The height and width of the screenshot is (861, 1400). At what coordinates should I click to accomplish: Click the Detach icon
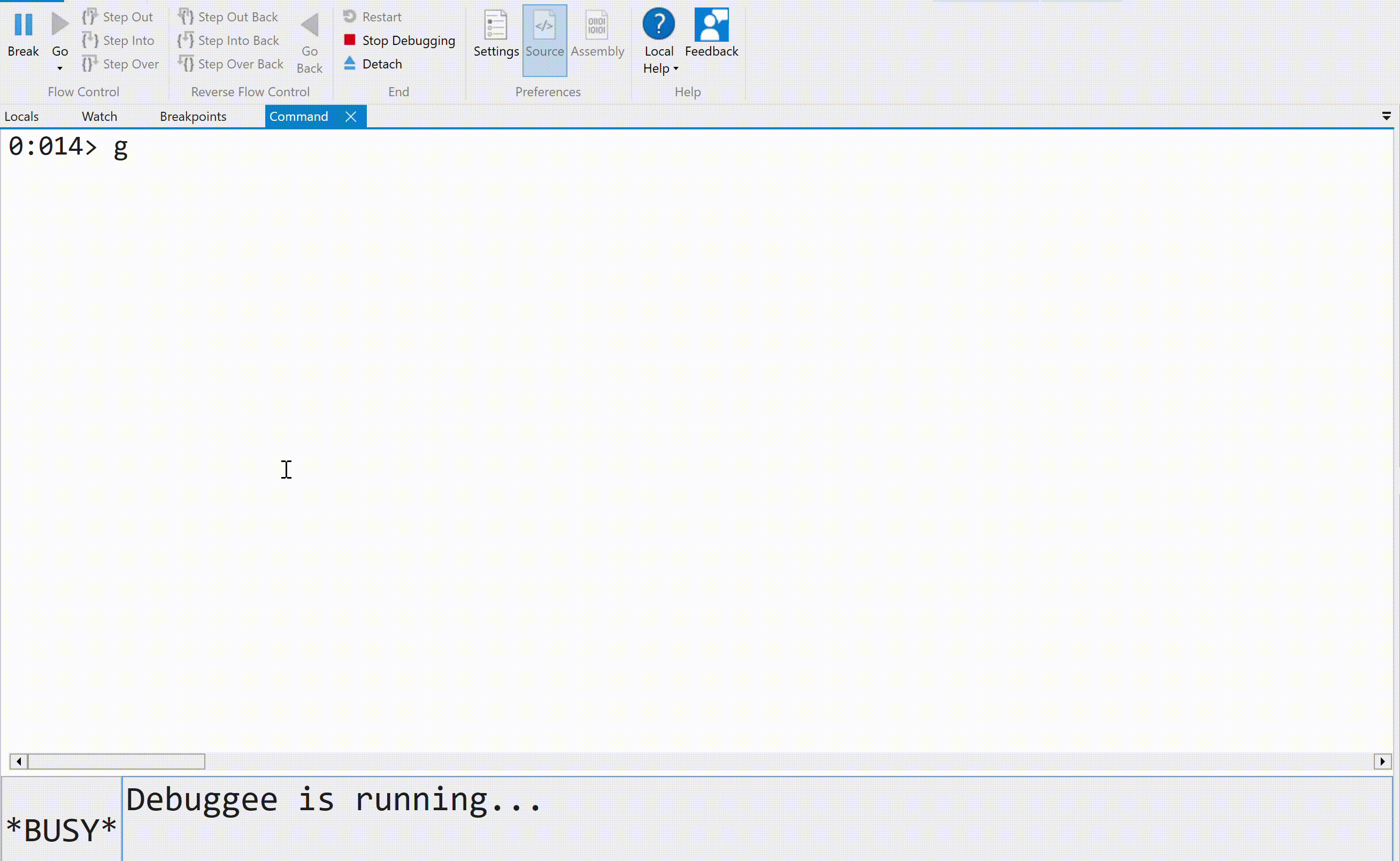[x=350, y=63]
